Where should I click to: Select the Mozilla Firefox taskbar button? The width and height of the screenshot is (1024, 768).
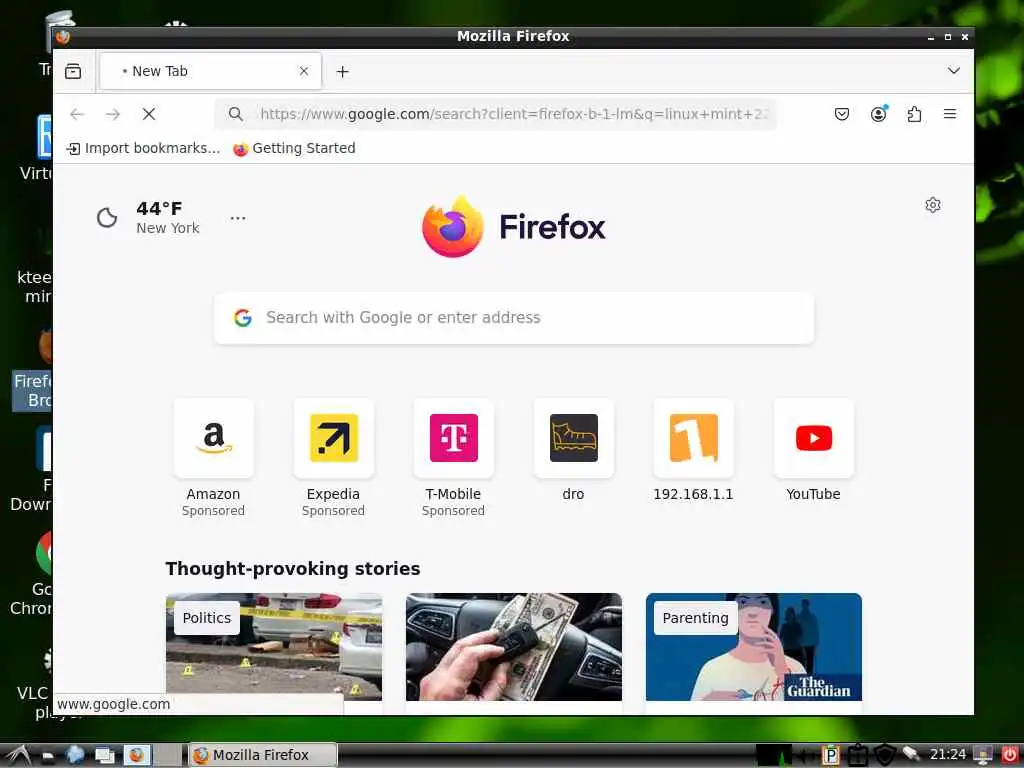click(262, 755)
